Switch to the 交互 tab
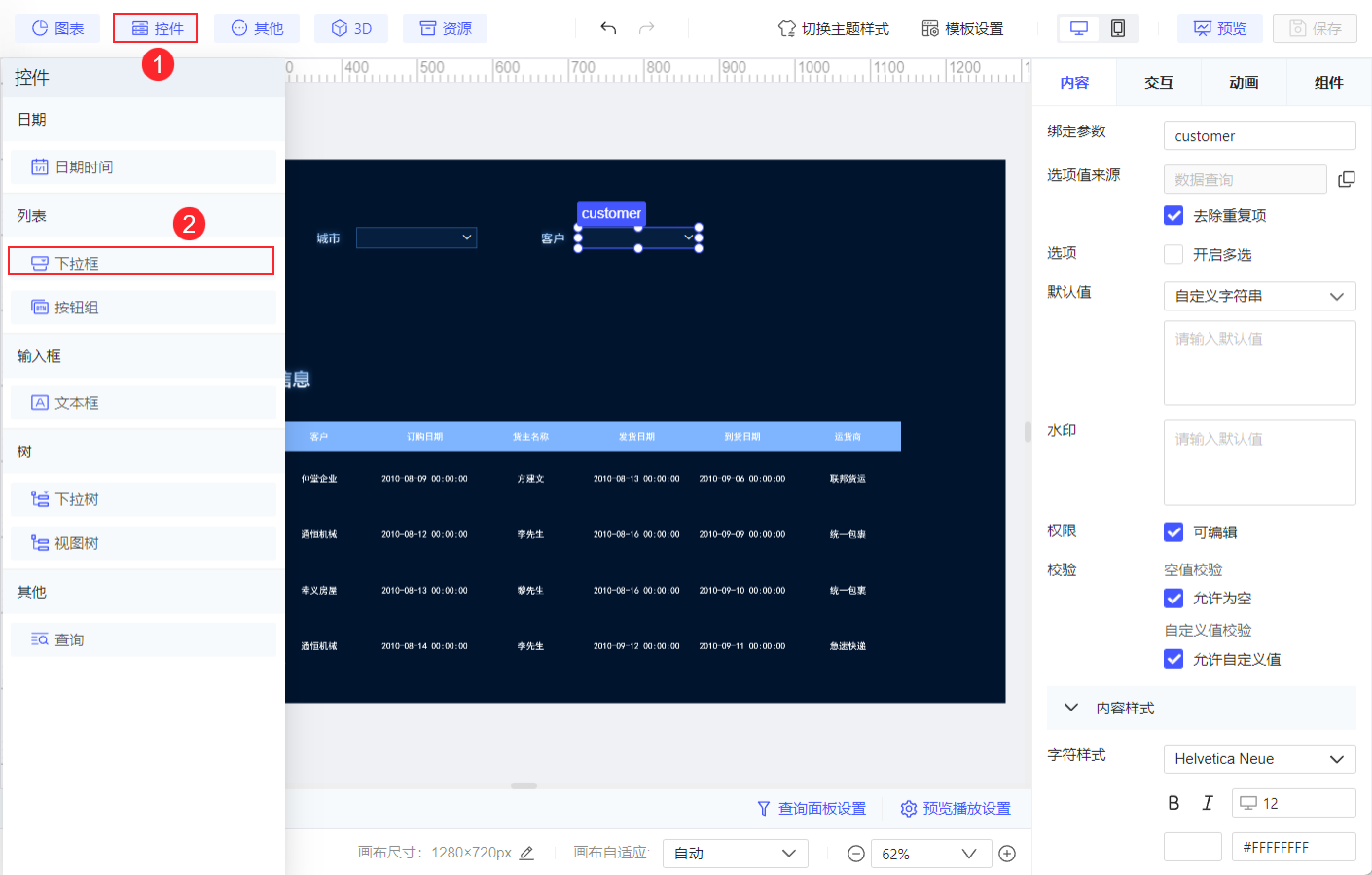This screenshot has height=875, width=1372. pyautogui.click(x=1159, y=83)
